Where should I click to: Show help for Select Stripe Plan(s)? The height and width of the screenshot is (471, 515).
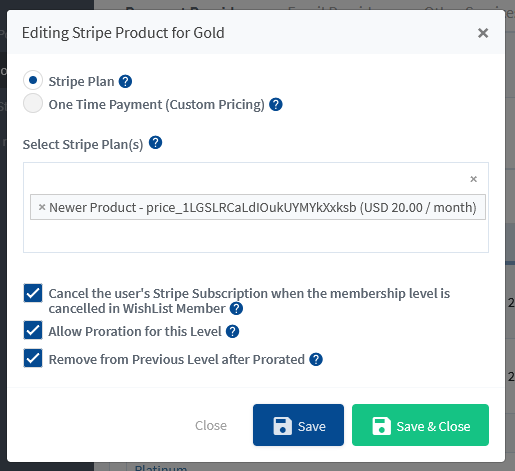tap(155, 143)
